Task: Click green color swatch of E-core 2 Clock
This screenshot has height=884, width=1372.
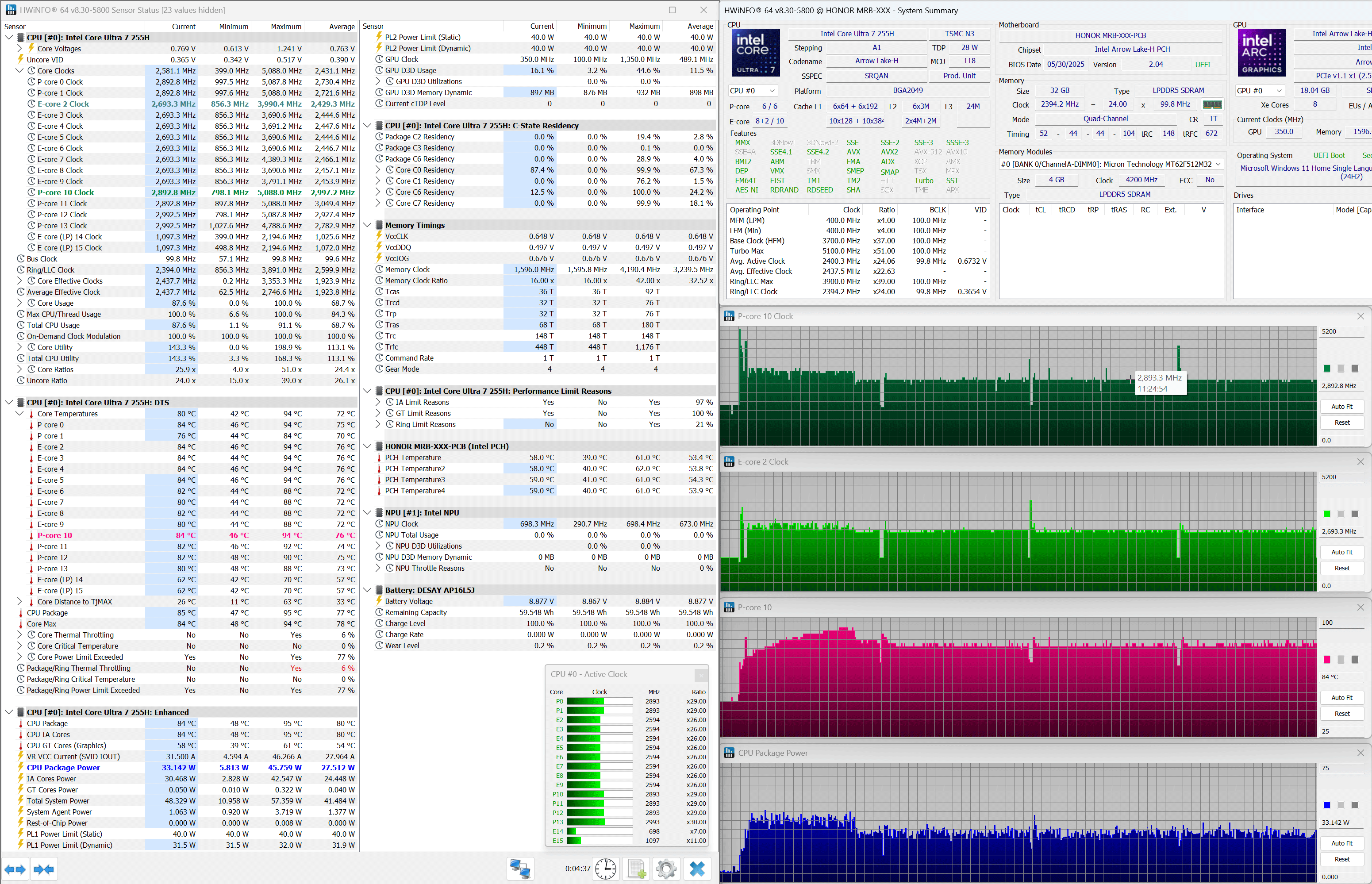Action: [1326, 514]
